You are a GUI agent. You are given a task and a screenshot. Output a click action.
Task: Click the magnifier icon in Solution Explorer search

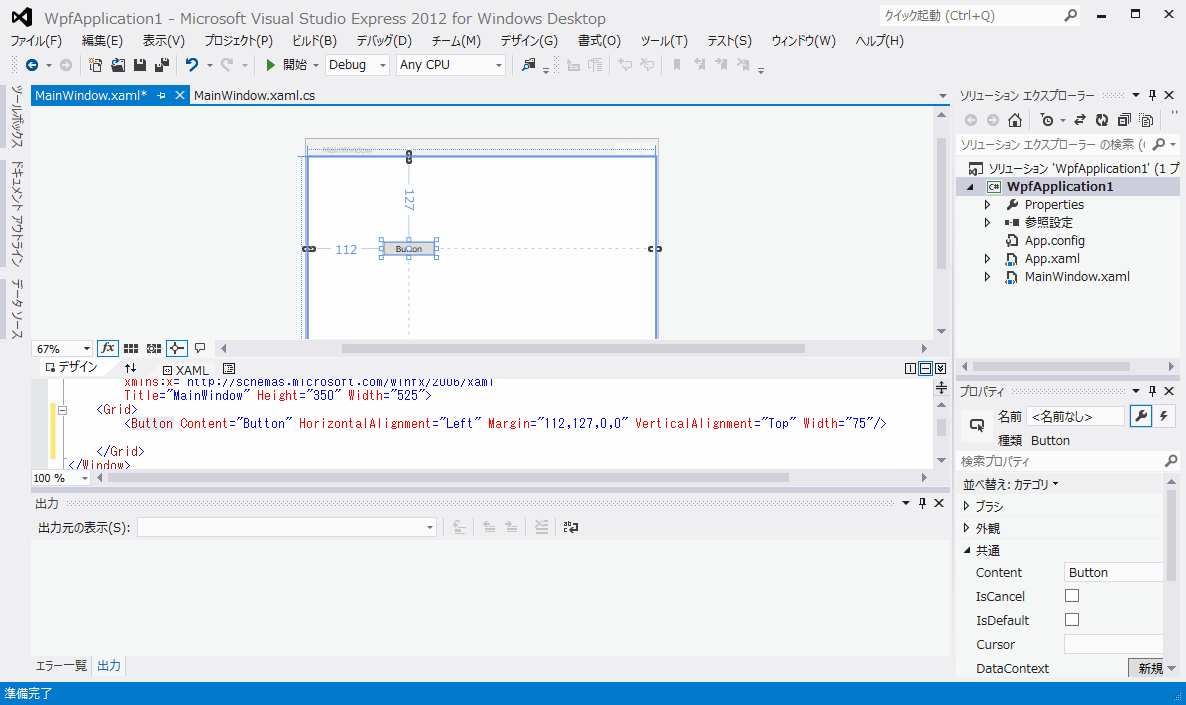coord(1159,144)
